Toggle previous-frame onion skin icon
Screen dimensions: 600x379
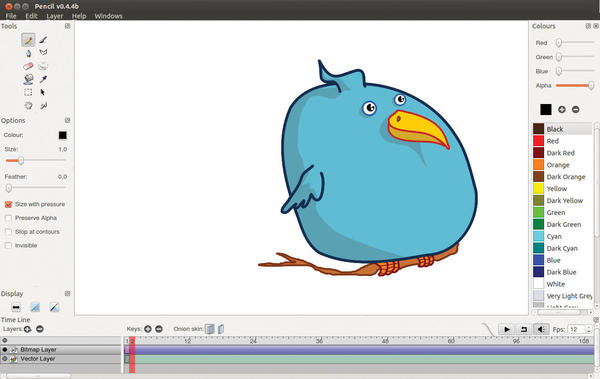[x=210, y=329]
